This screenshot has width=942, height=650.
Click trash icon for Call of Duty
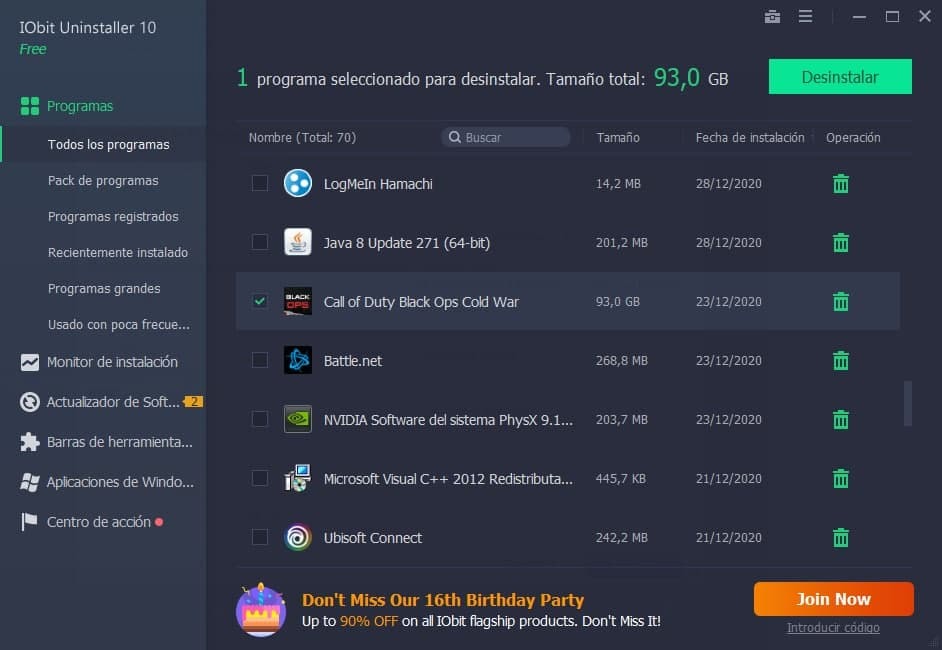point(841,301)
